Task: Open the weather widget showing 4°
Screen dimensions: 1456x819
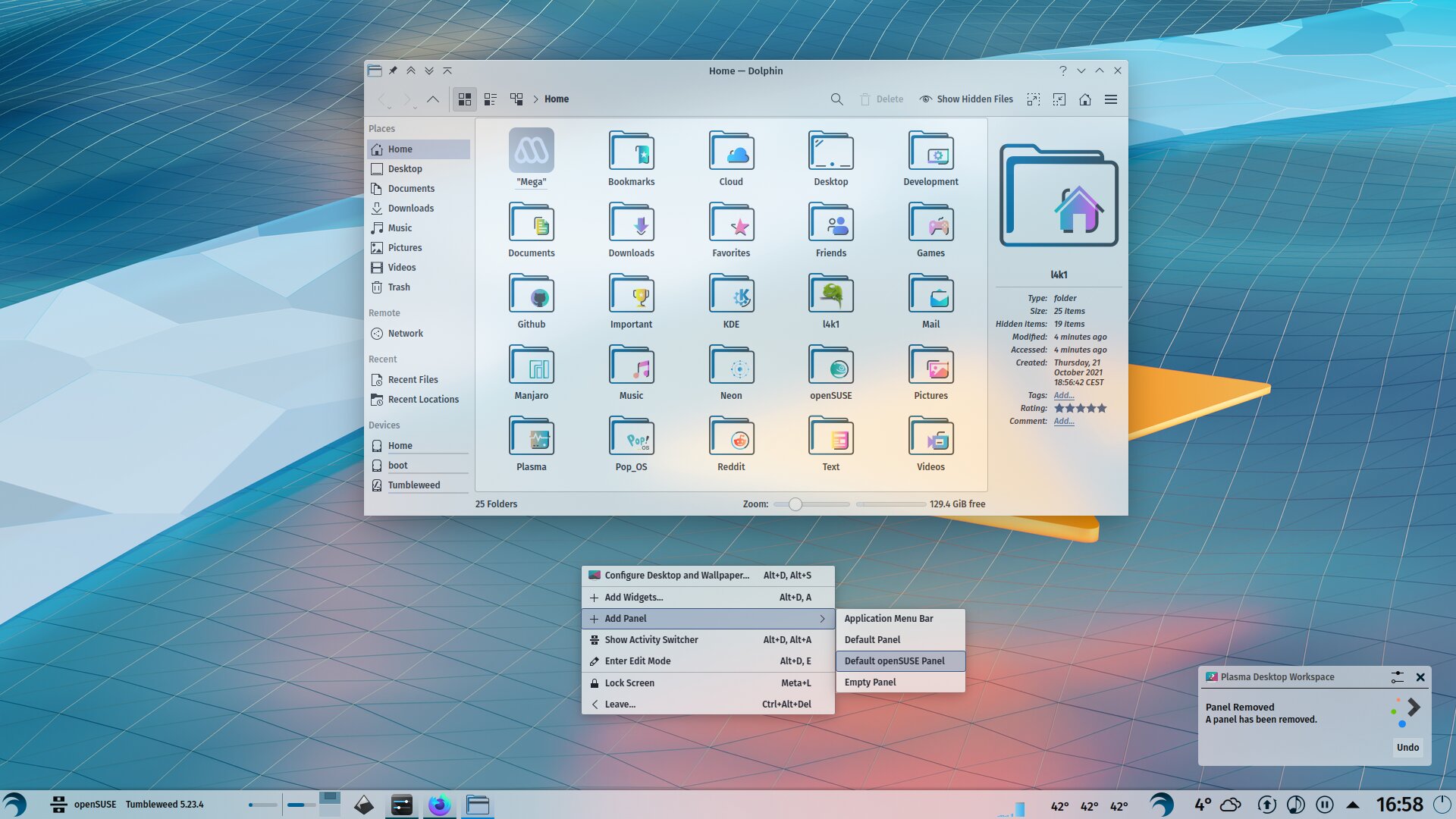Action: tap(1217, 805)
